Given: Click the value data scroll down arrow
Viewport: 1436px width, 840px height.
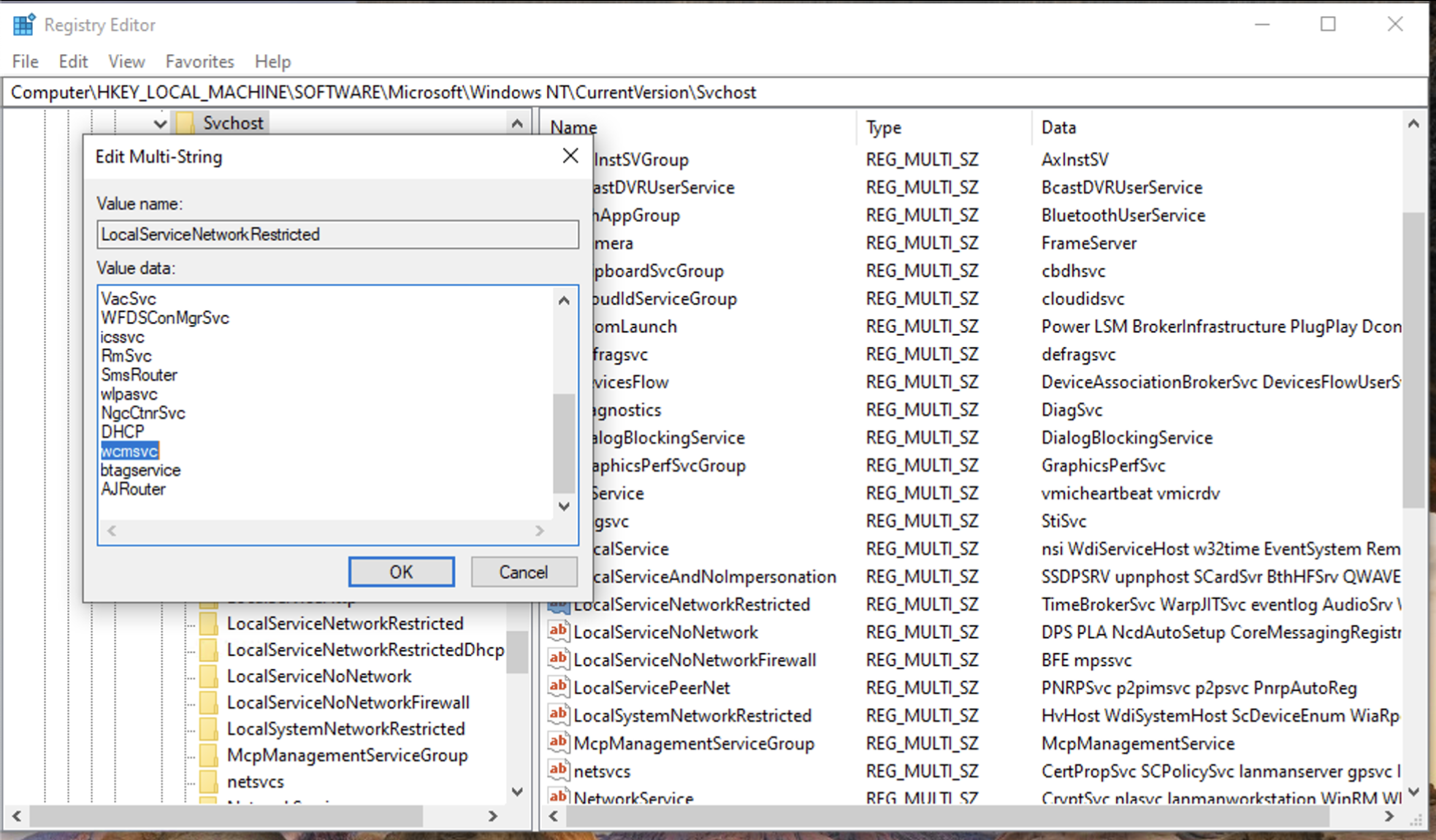Looking at the screenshot, I should (564, 506).
